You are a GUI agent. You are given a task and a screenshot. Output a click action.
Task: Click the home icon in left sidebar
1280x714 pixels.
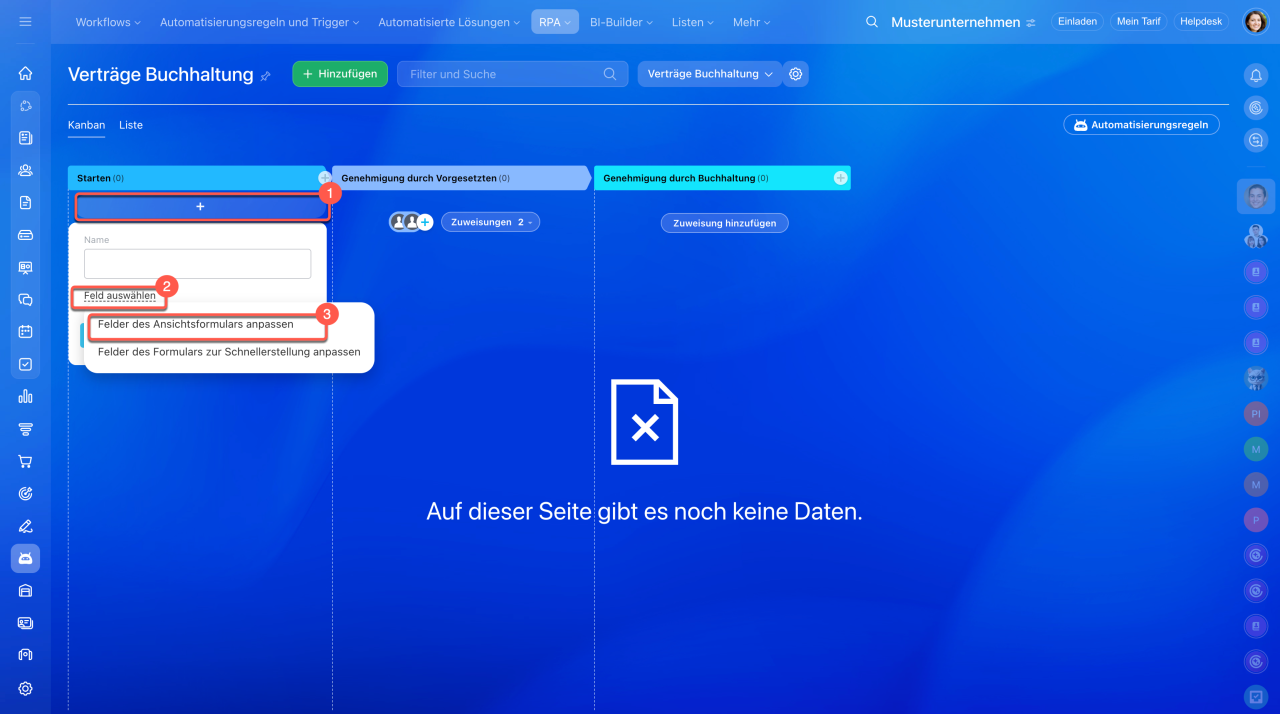tap(25, 73)
